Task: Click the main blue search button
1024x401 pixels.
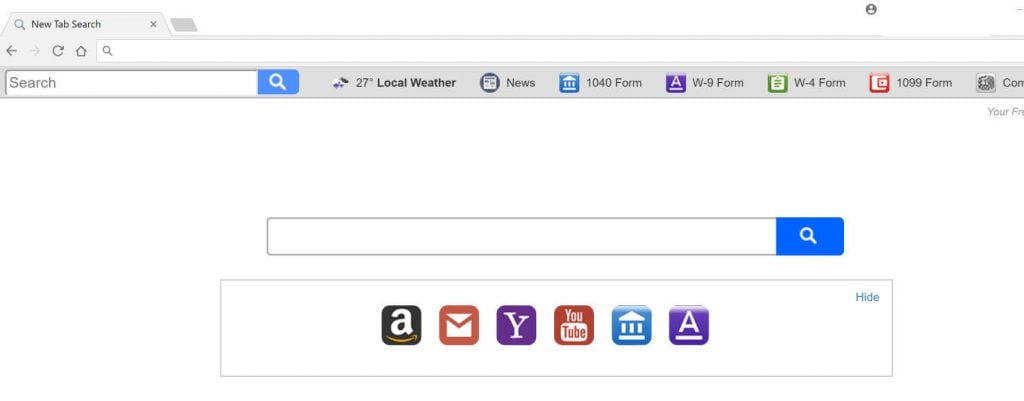Action: (809, 236)
